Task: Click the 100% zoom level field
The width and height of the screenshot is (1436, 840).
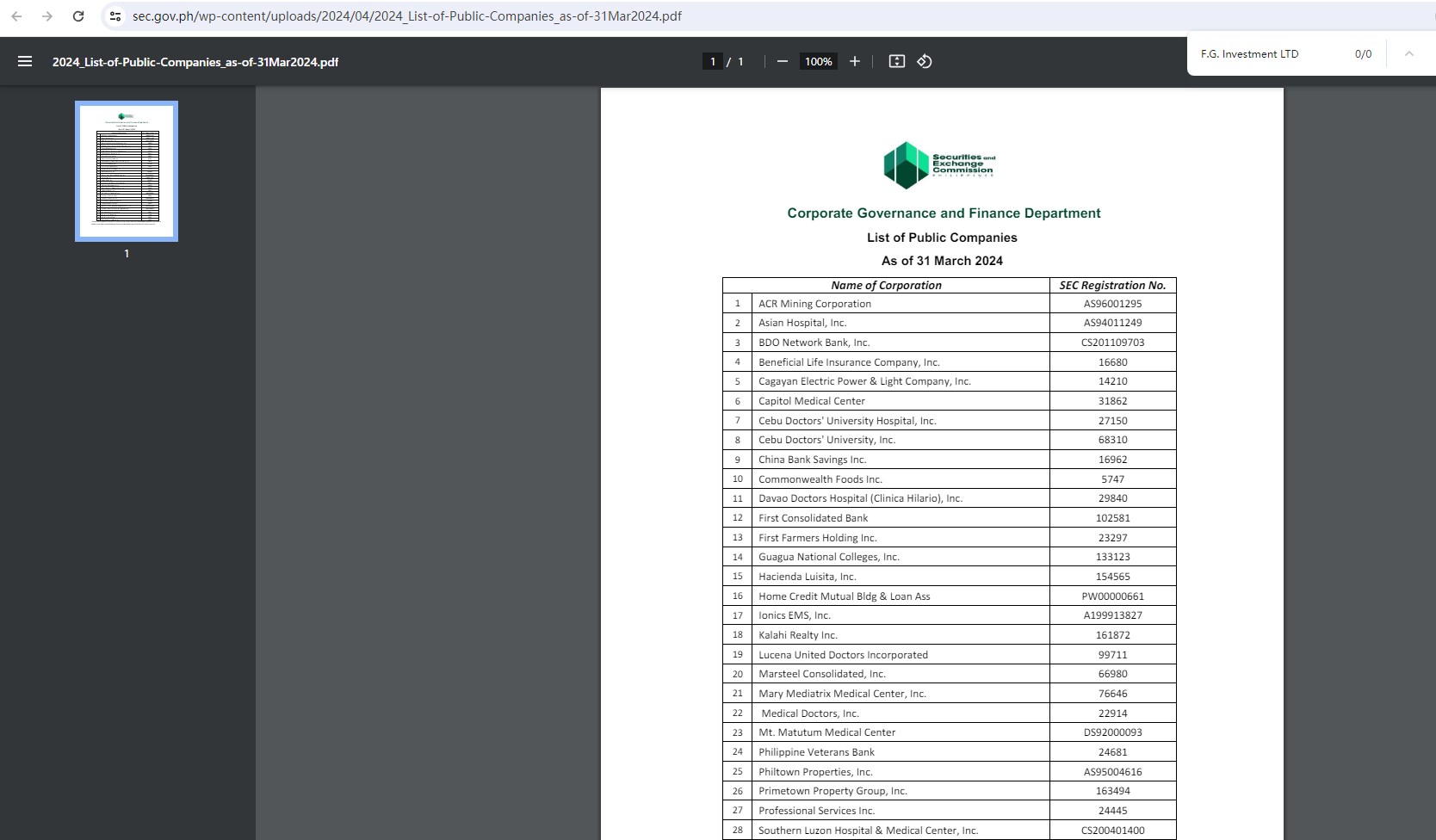Action: [818, 61]
